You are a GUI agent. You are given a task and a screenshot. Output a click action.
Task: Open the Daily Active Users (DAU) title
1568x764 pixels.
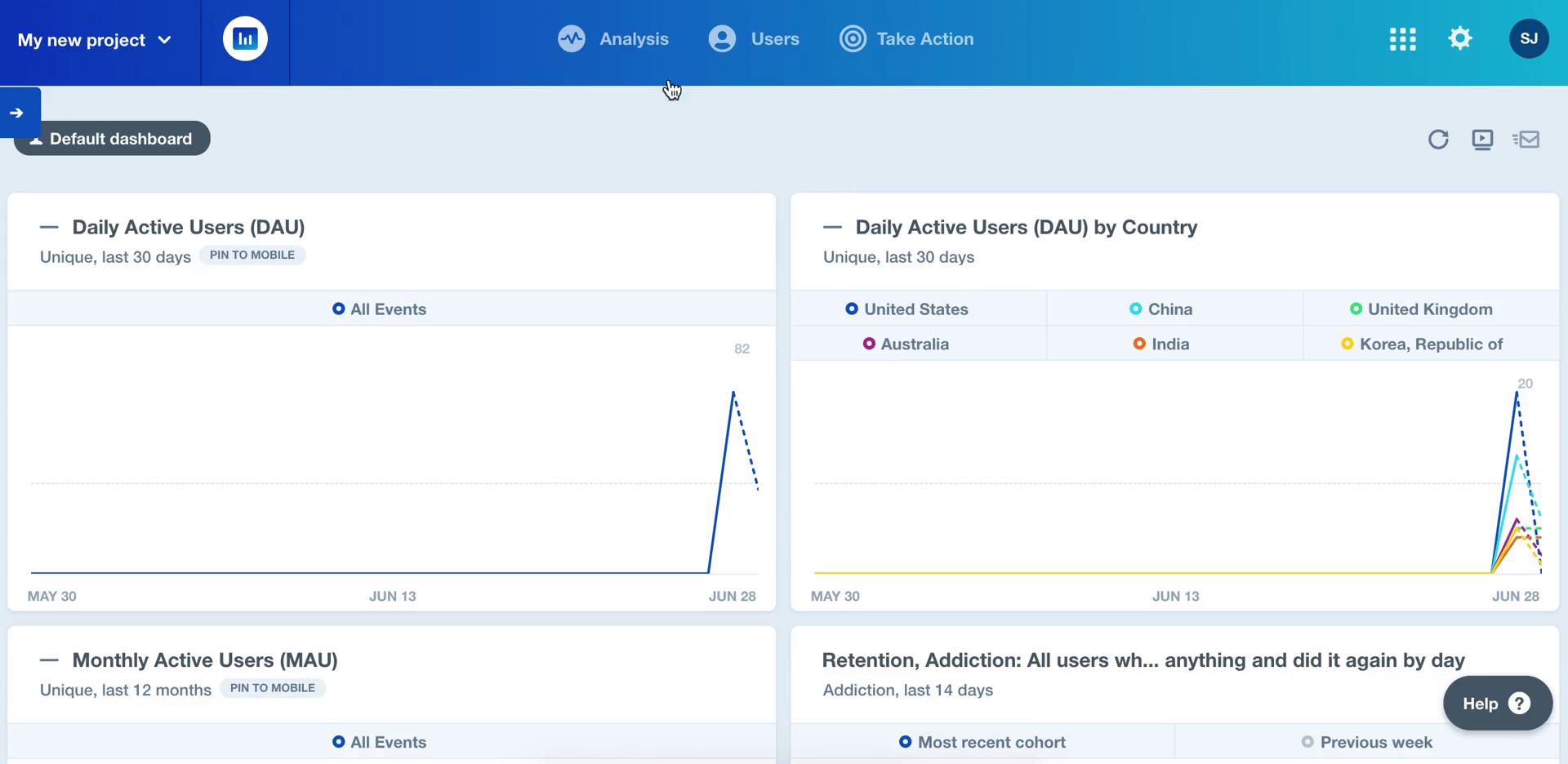coord(189,227)
